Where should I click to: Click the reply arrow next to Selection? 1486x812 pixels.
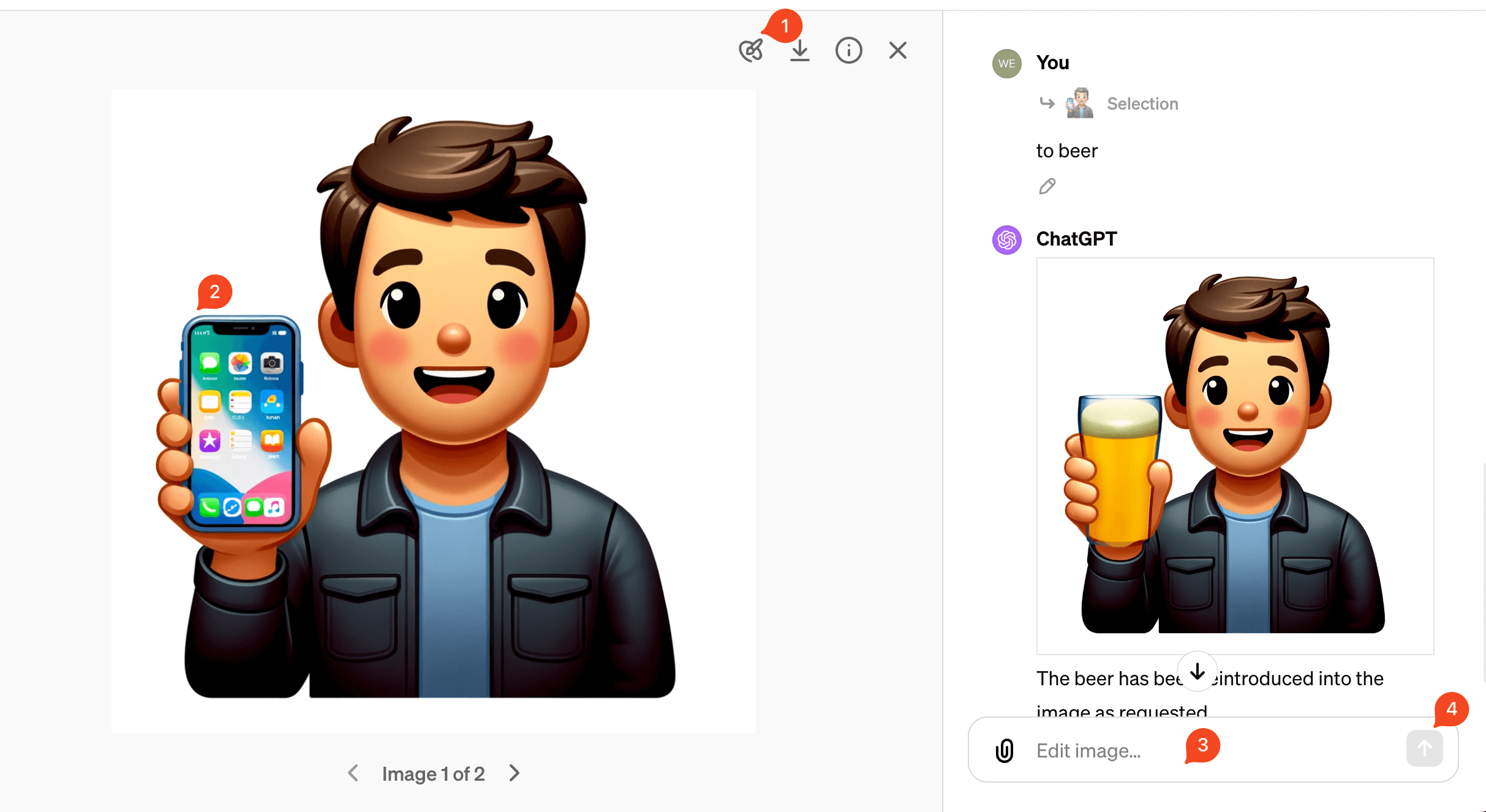coord(1047,103)
